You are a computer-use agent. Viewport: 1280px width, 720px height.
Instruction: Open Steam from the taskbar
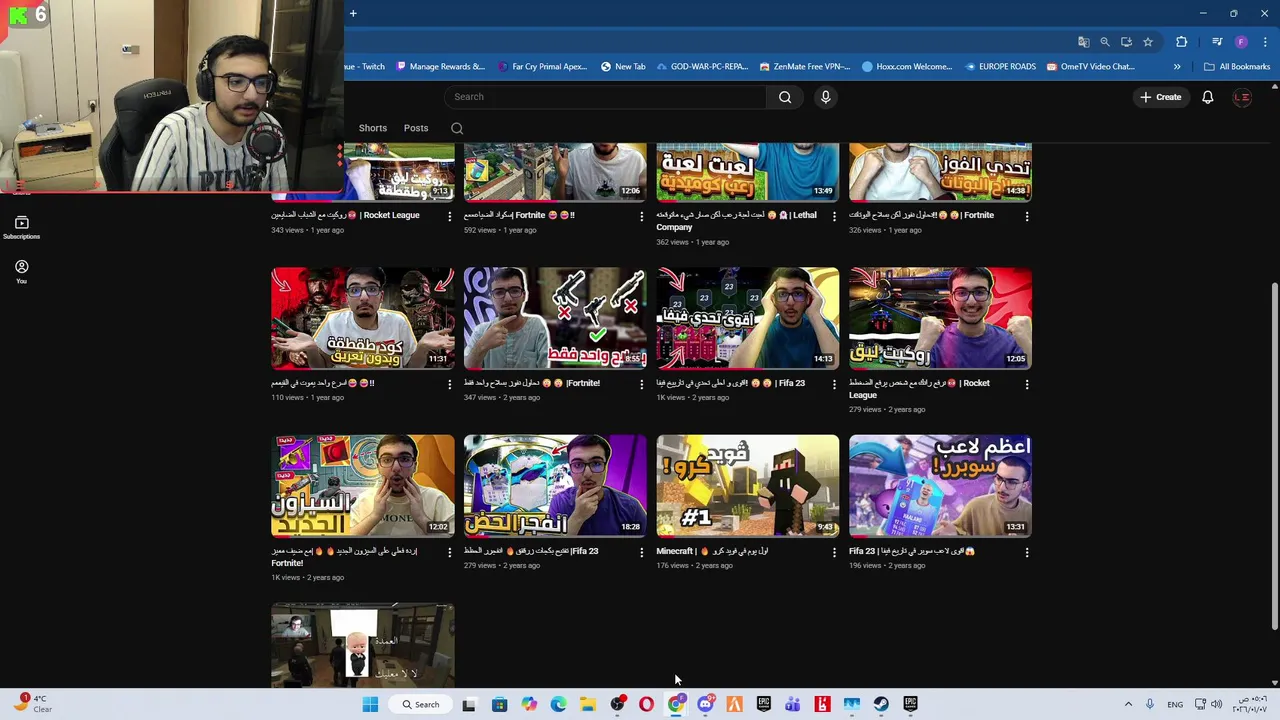881,704
